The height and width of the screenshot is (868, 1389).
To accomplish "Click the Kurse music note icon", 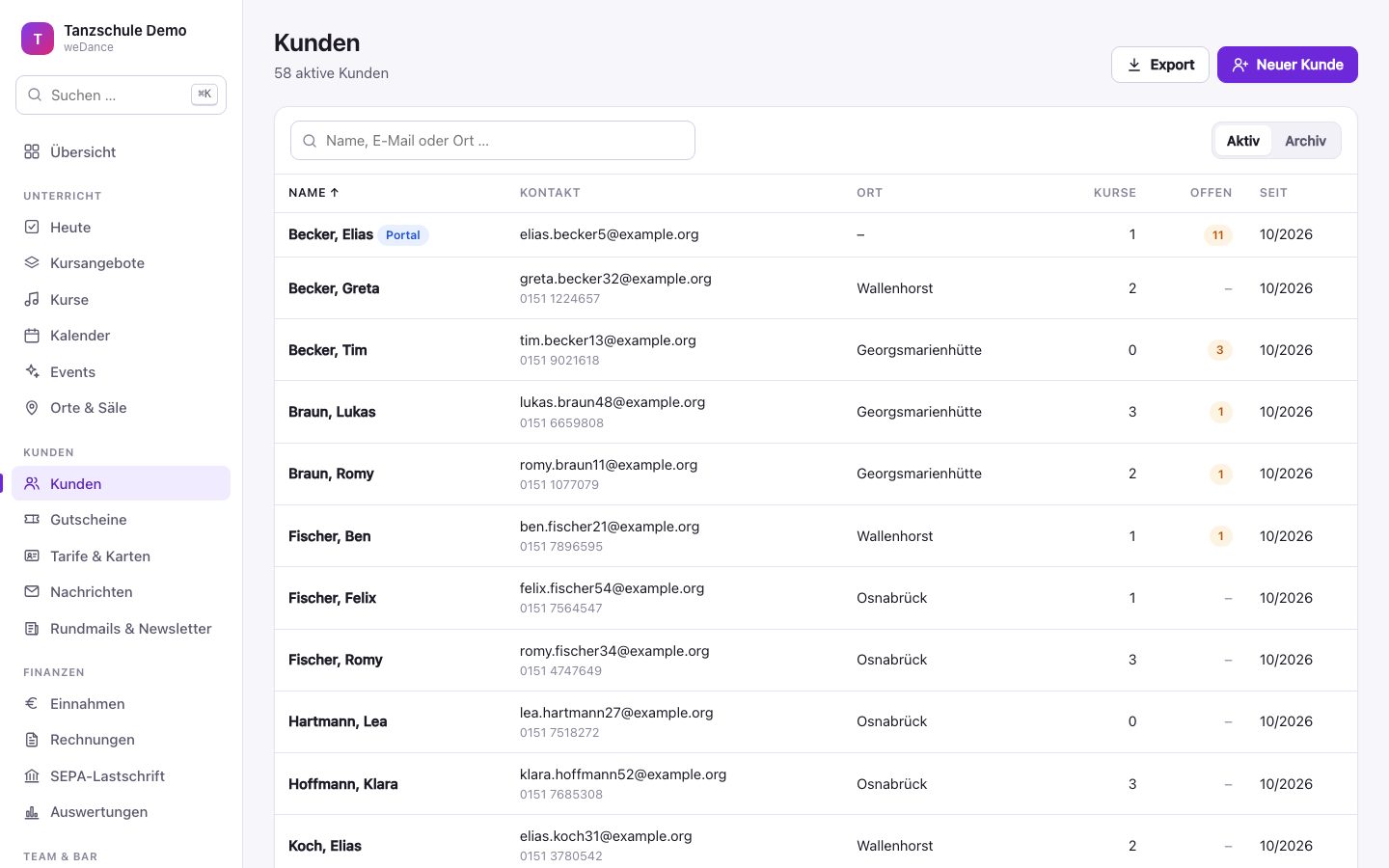I will [32, 299].
